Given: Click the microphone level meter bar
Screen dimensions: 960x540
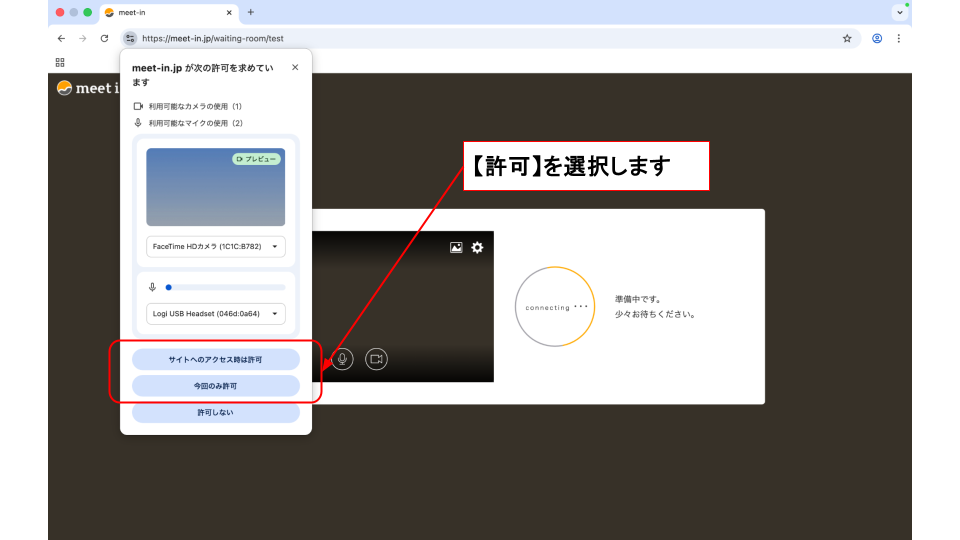Looking at the screenshot, I should [x=226, y=287].
